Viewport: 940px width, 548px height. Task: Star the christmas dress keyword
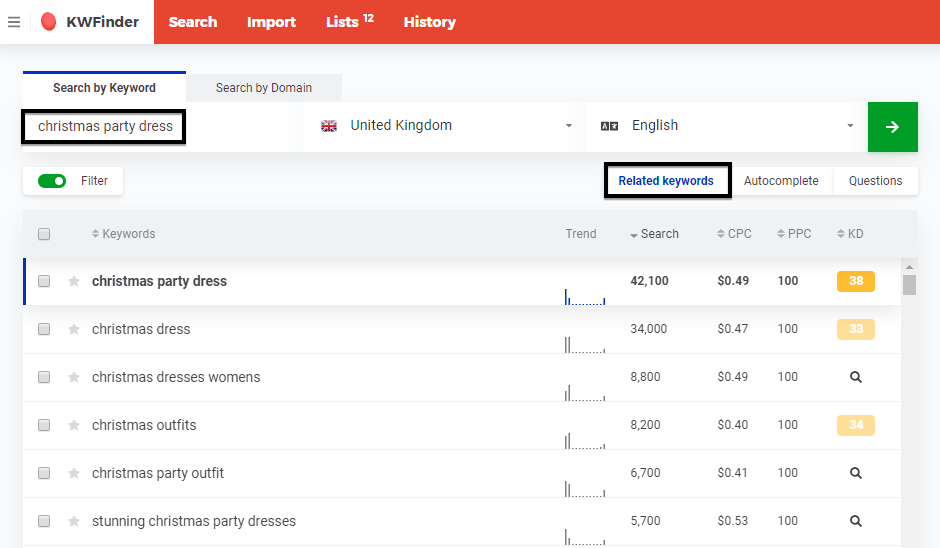click(74, 329)
